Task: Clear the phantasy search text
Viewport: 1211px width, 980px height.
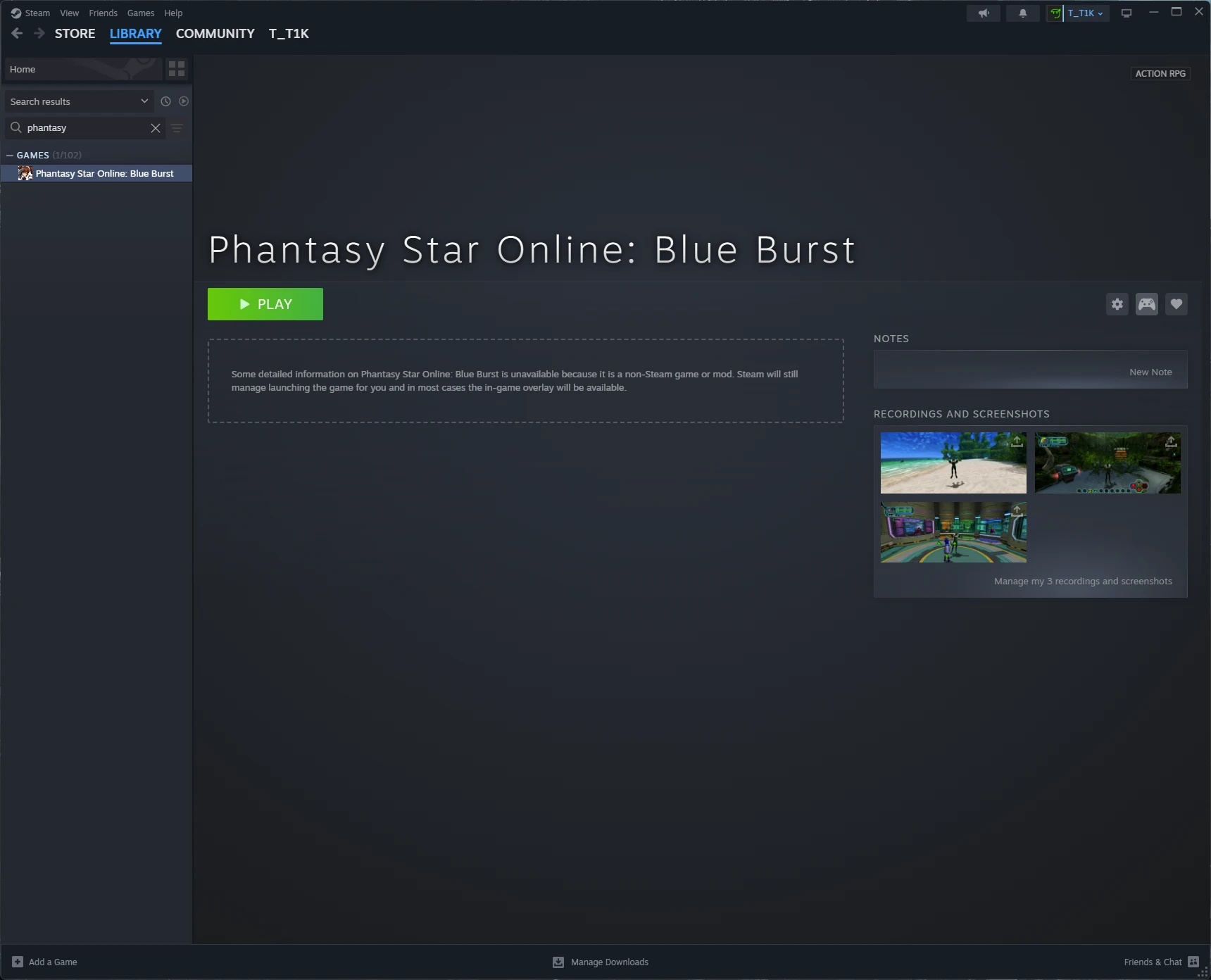Action: pos(155,127)
